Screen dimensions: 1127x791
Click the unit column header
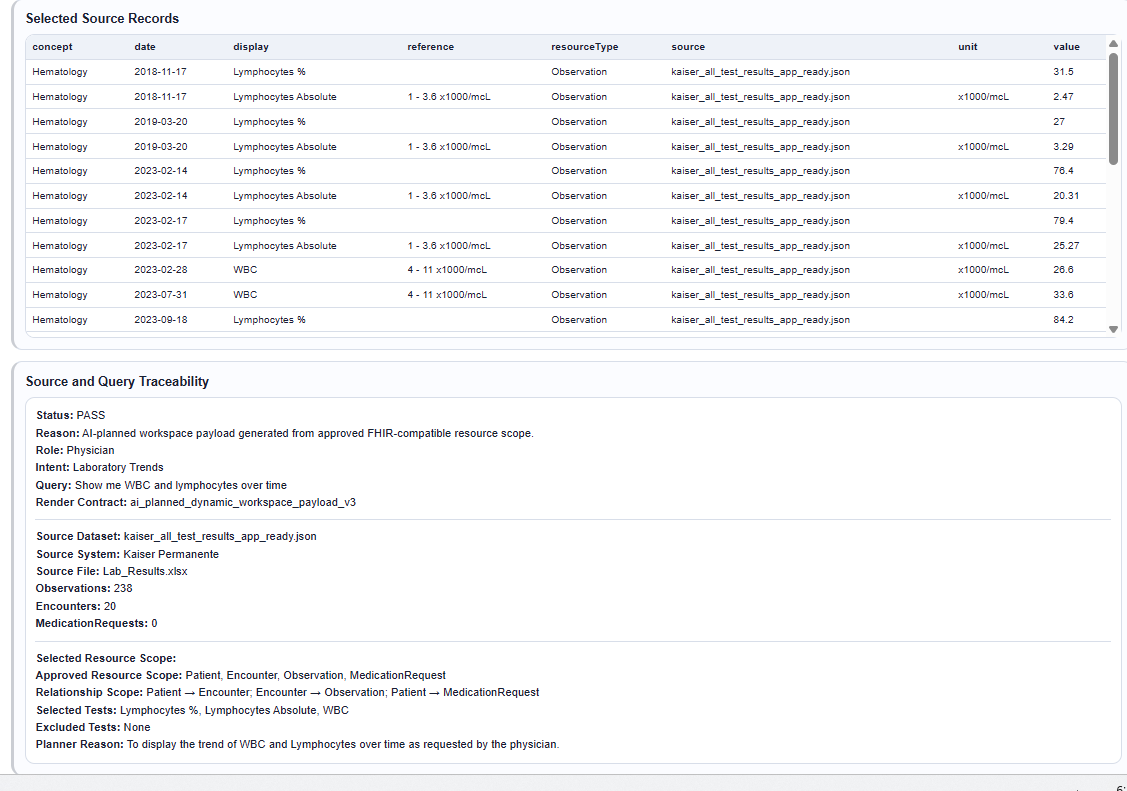[967, 47]
